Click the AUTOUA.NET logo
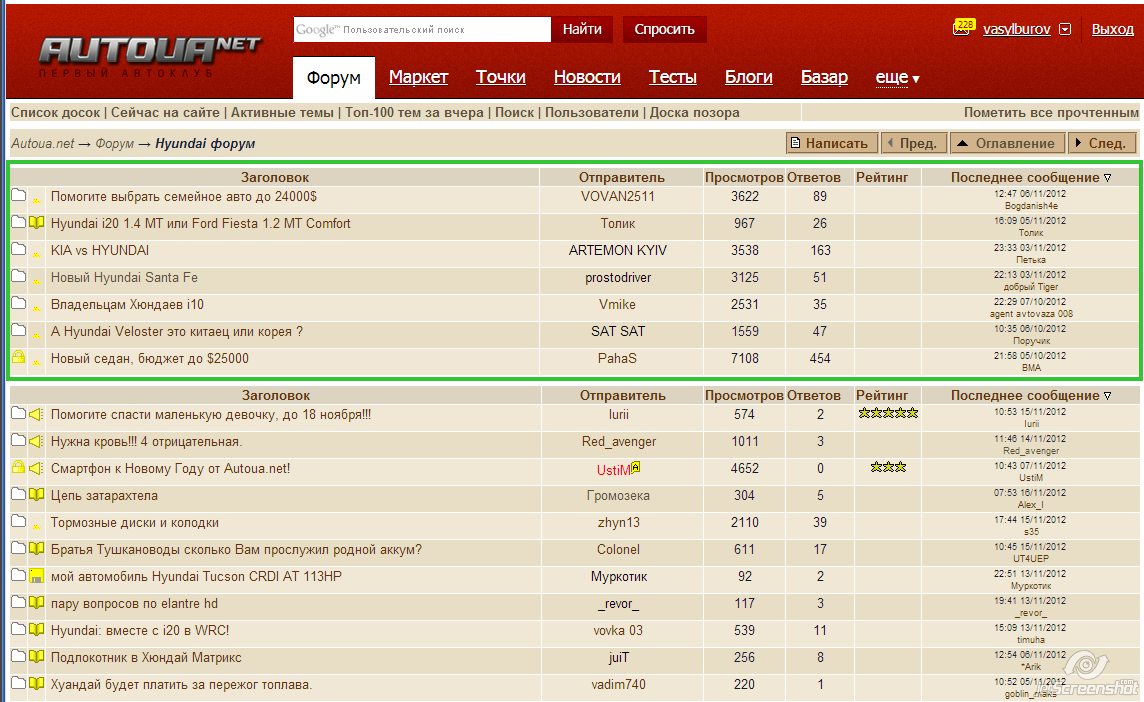Viewport: 1144px width, 702px height. tap(150, 52)
